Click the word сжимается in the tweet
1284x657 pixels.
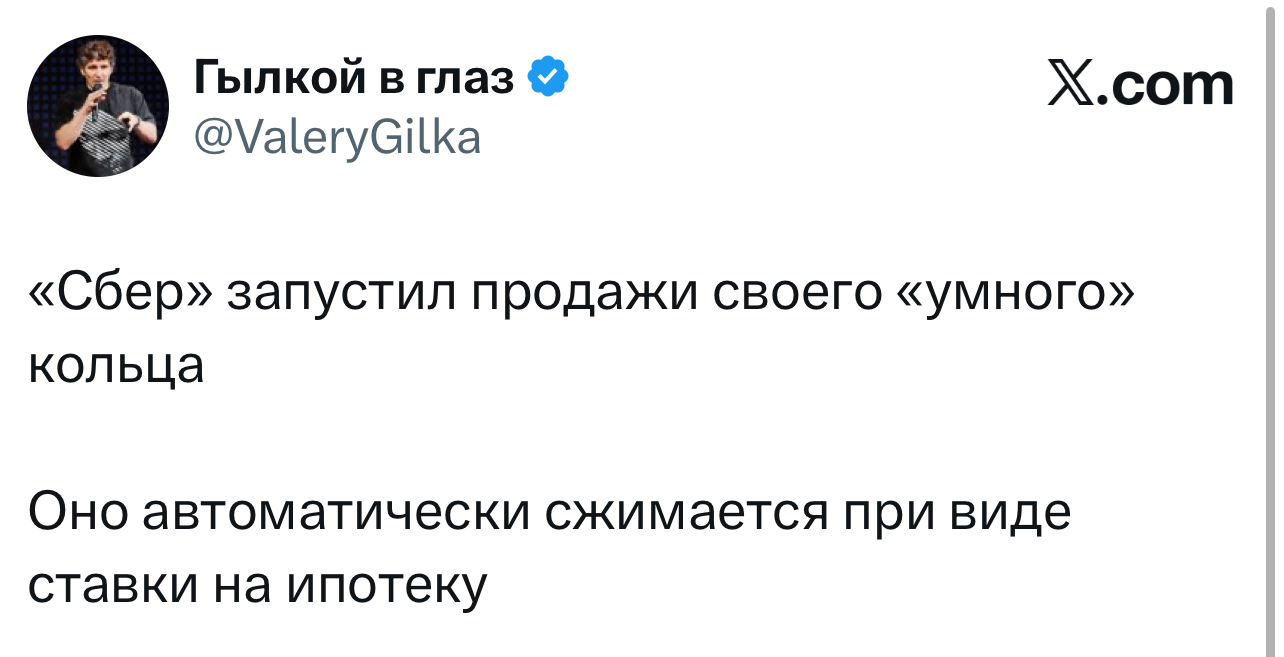click(686, 514)
